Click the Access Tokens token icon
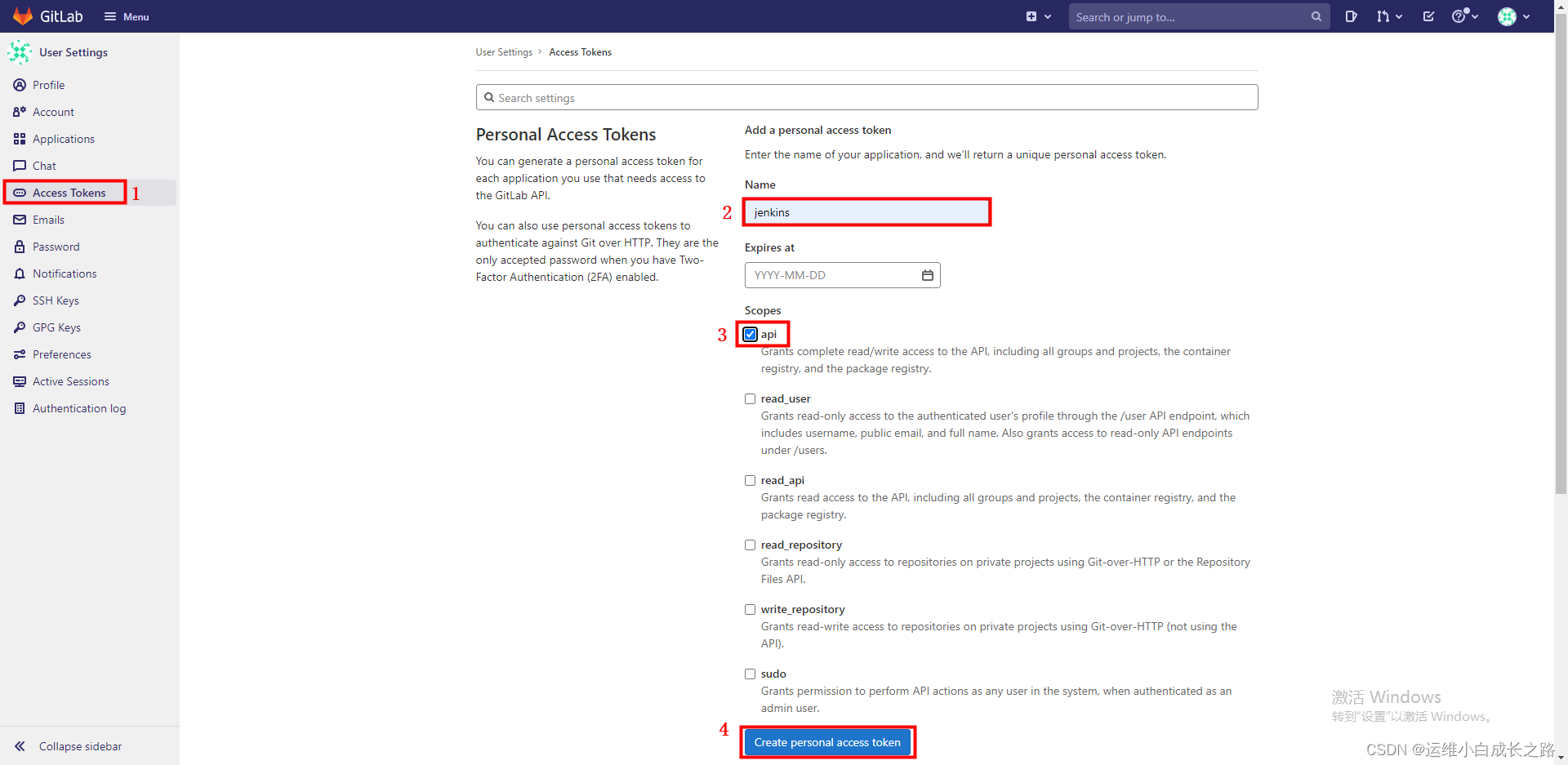Image resolution: width=1568 pixels, height=765 pixels. click(x=20, y=193)
